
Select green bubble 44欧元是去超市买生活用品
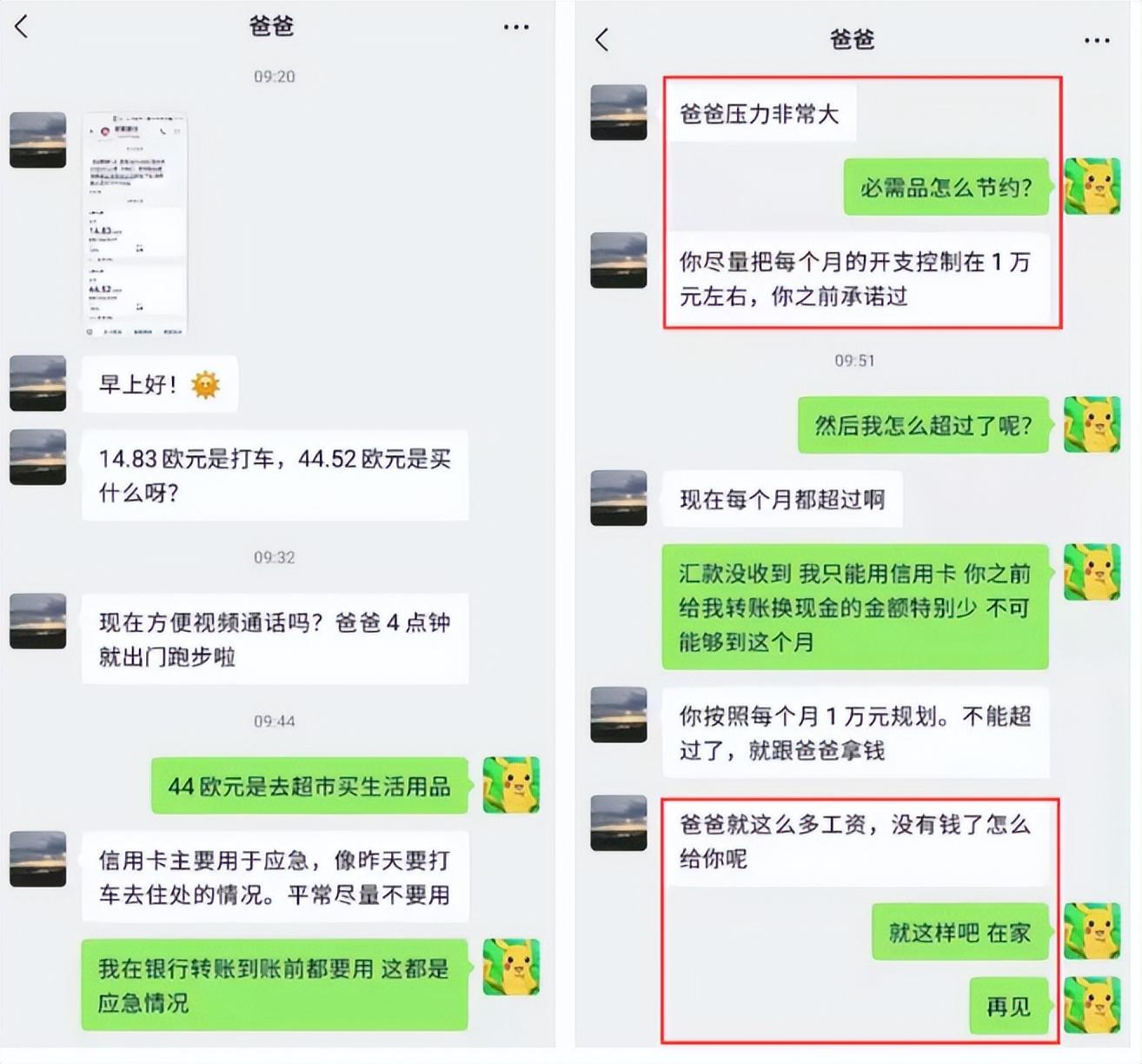(310, 786)
